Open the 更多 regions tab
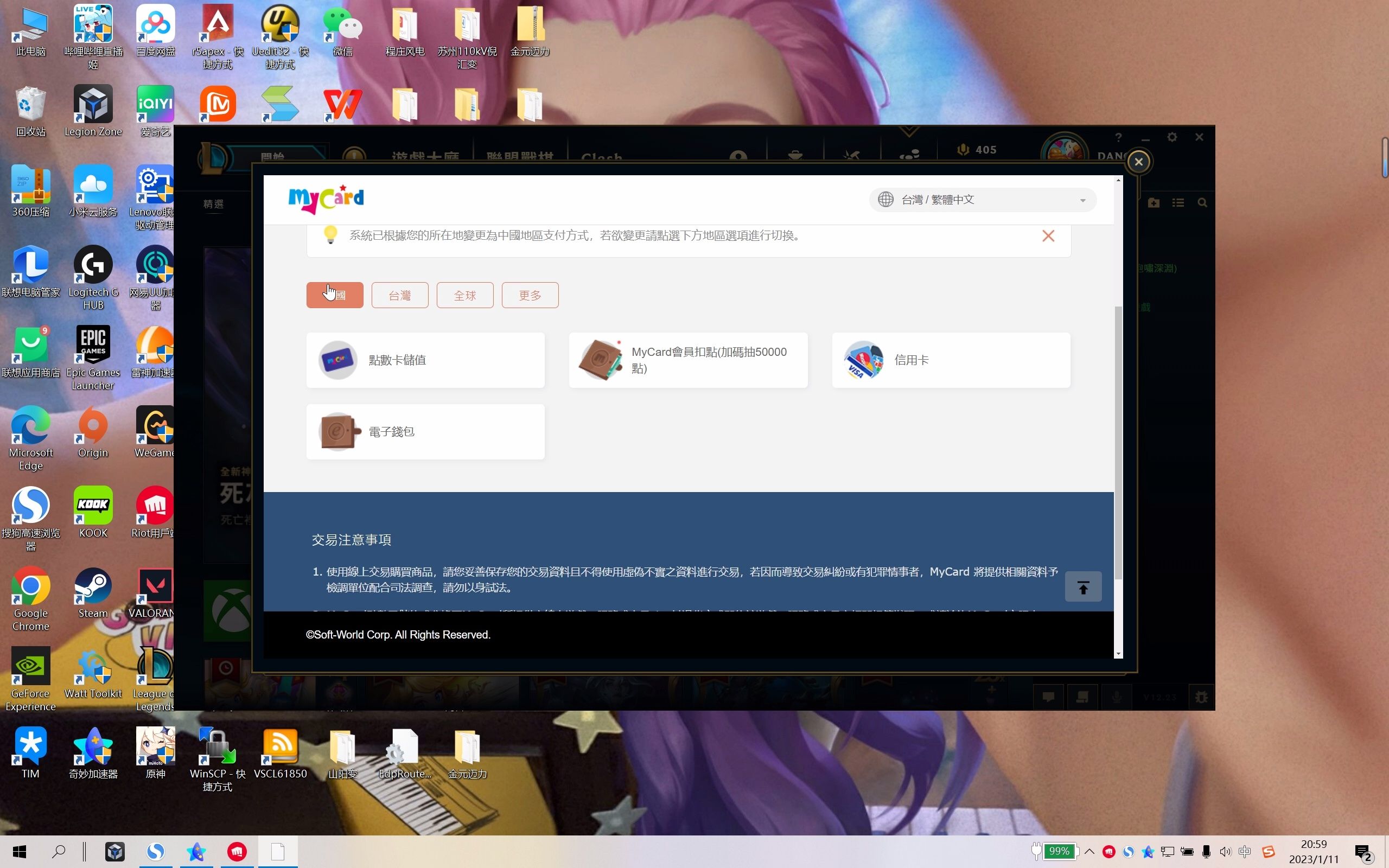 pyautogui.click(x=530, y=295)
